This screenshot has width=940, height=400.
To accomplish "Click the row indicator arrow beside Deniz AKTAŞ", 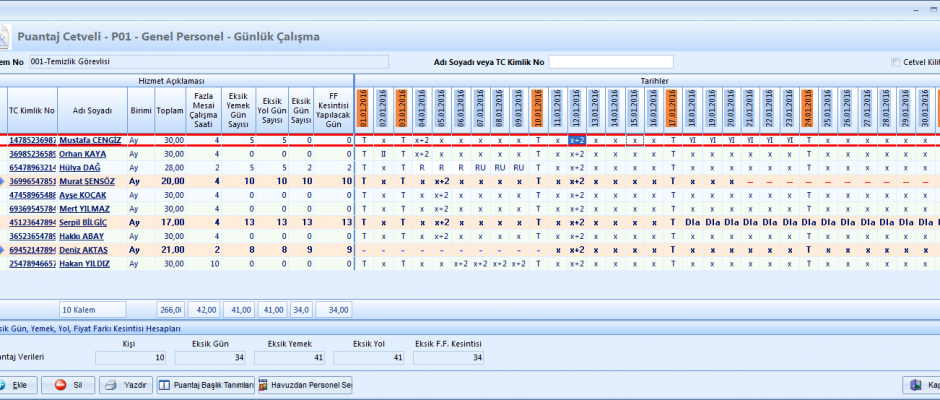I will coord(3,249).
